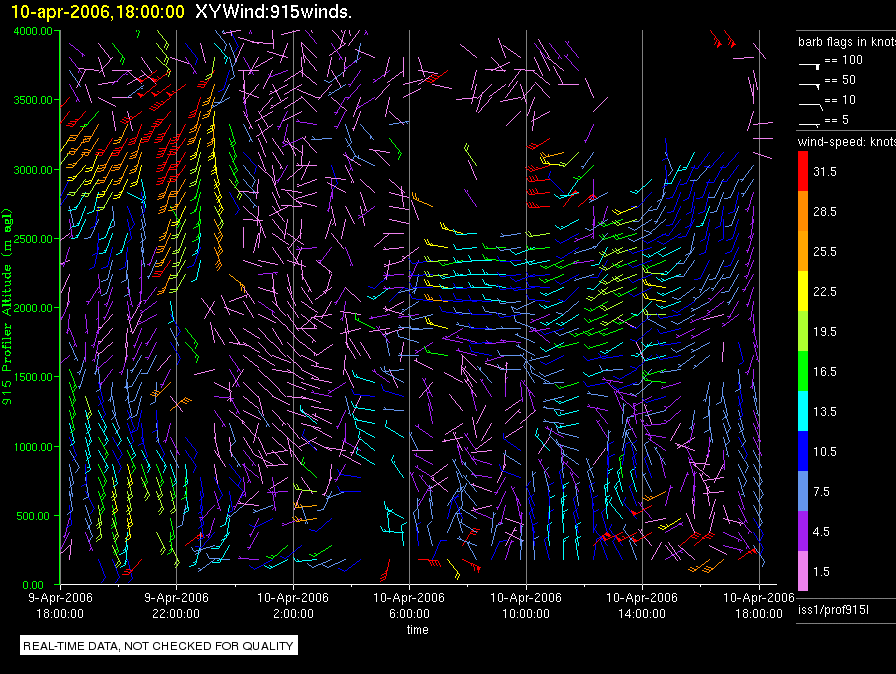Select the pink 1.5 knots color band
896x674 pixels.
803,571
